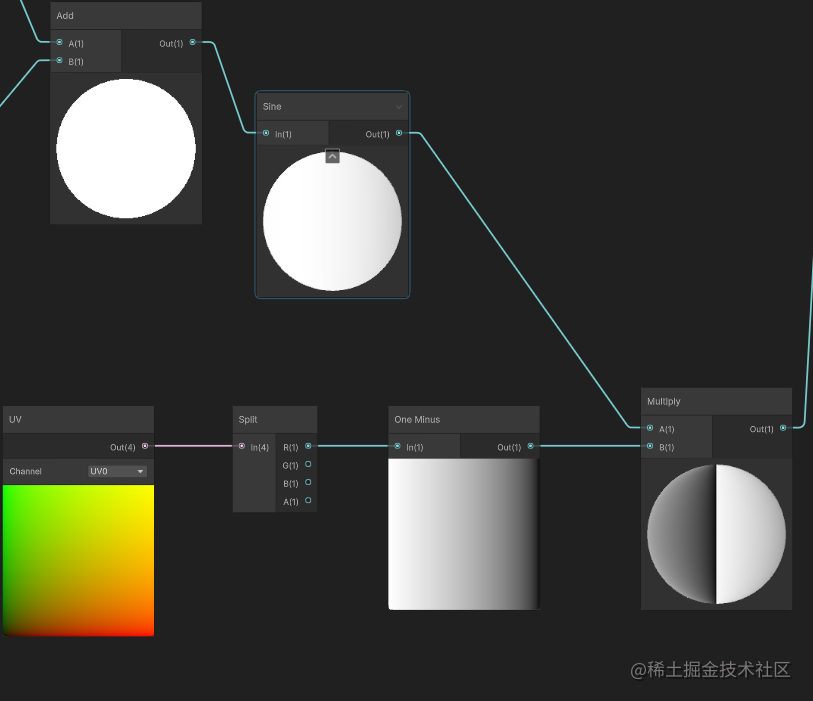Click the One Minus Out(1) output port
813x701 pixels.
tap(530, 446)
